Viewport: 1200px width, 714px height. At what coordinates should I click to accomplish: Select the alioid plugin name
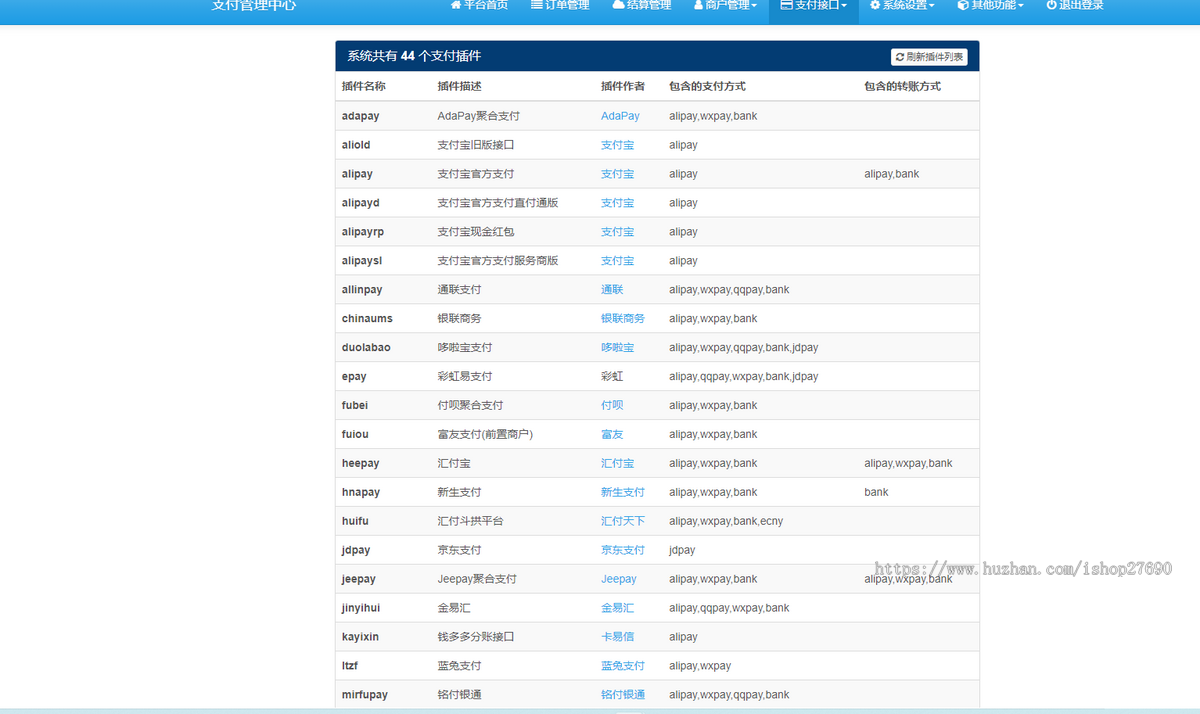pos(356,145)
